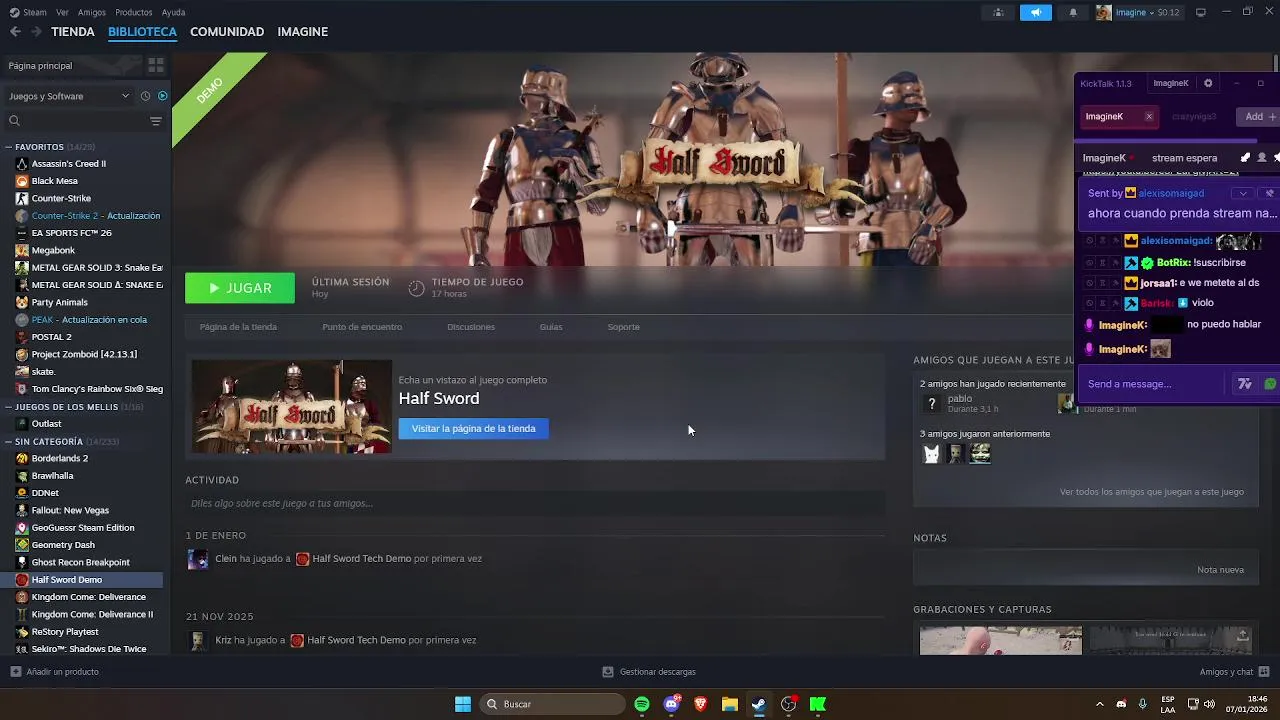Click the KickTalk pin icon beside stream title
Viewport: 1280px width, 720px height.
(x=1245, y=158)
